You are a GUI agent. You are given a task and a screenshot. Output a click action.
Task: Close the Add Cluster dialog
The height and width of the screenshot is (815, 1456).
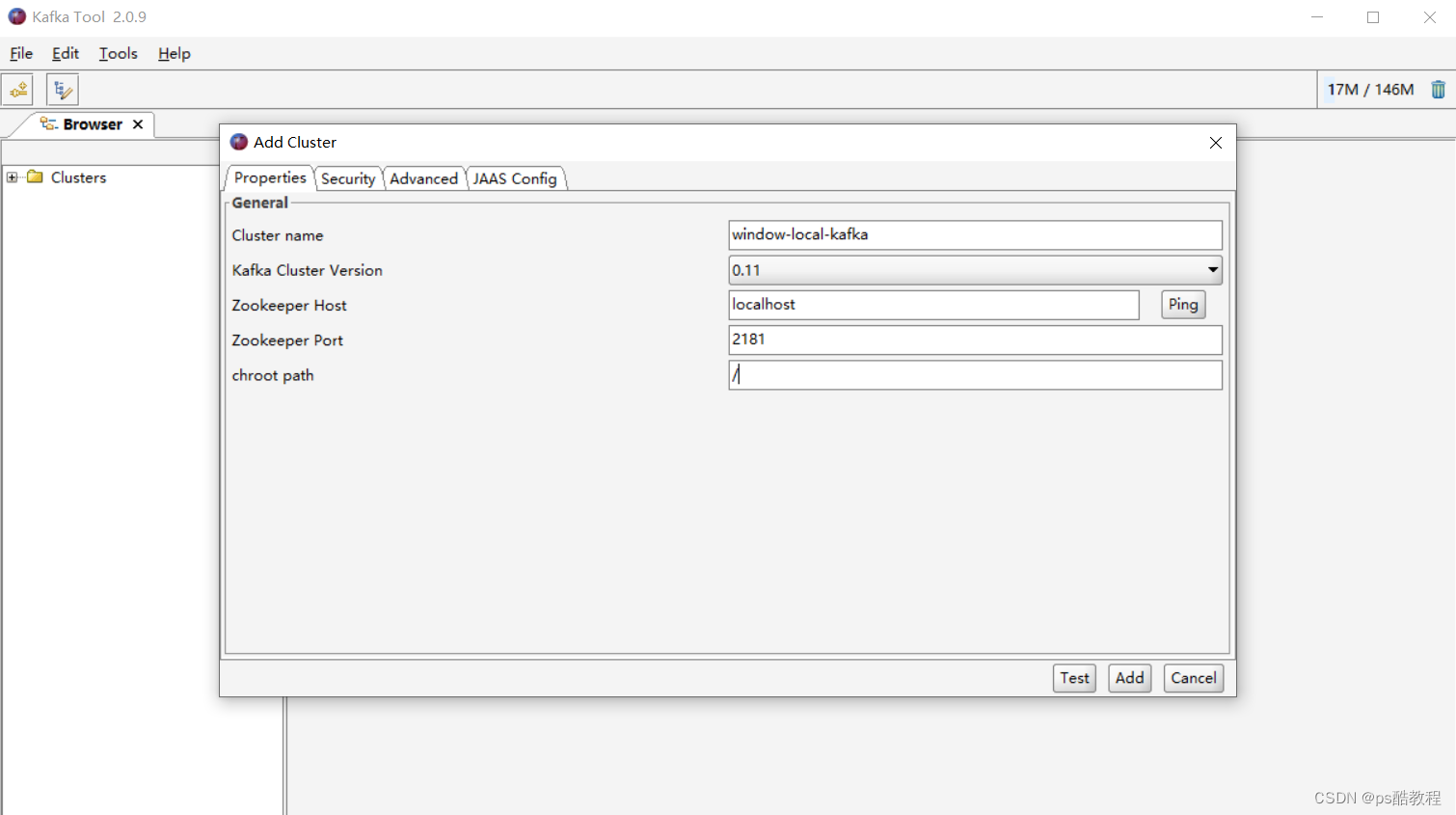(1216, 143)
